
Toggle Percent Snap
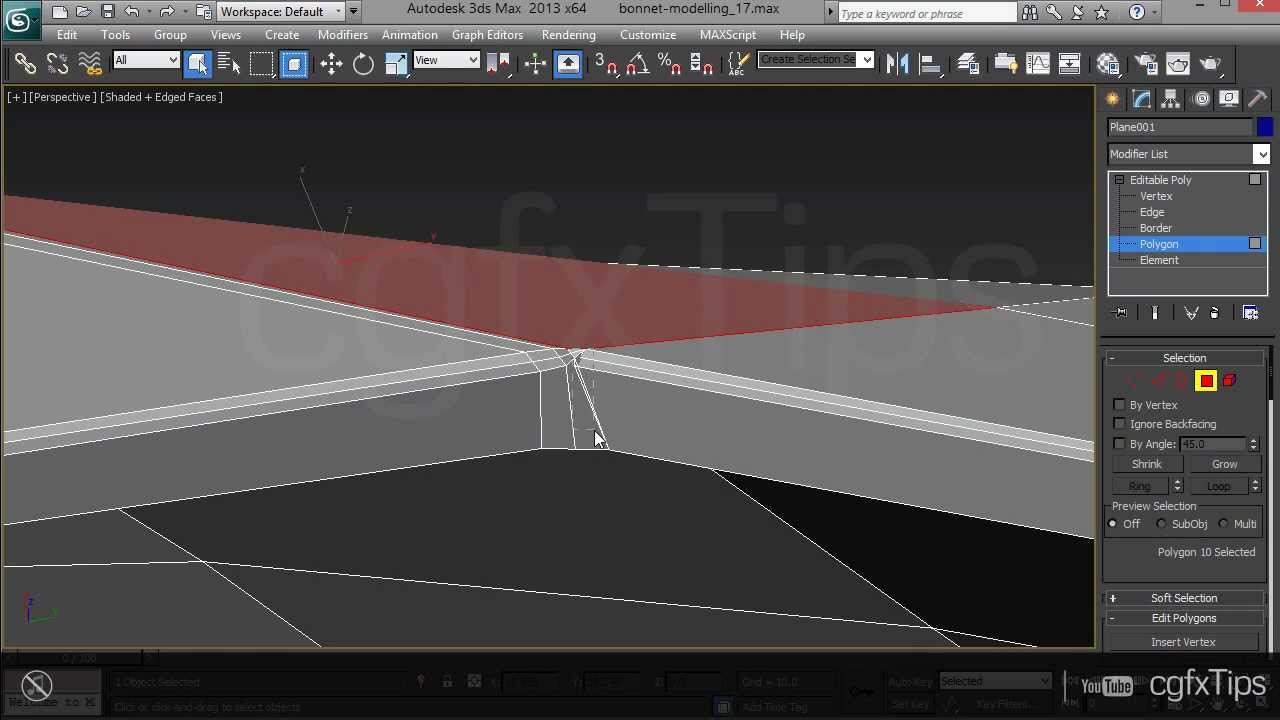click(670, 64)
